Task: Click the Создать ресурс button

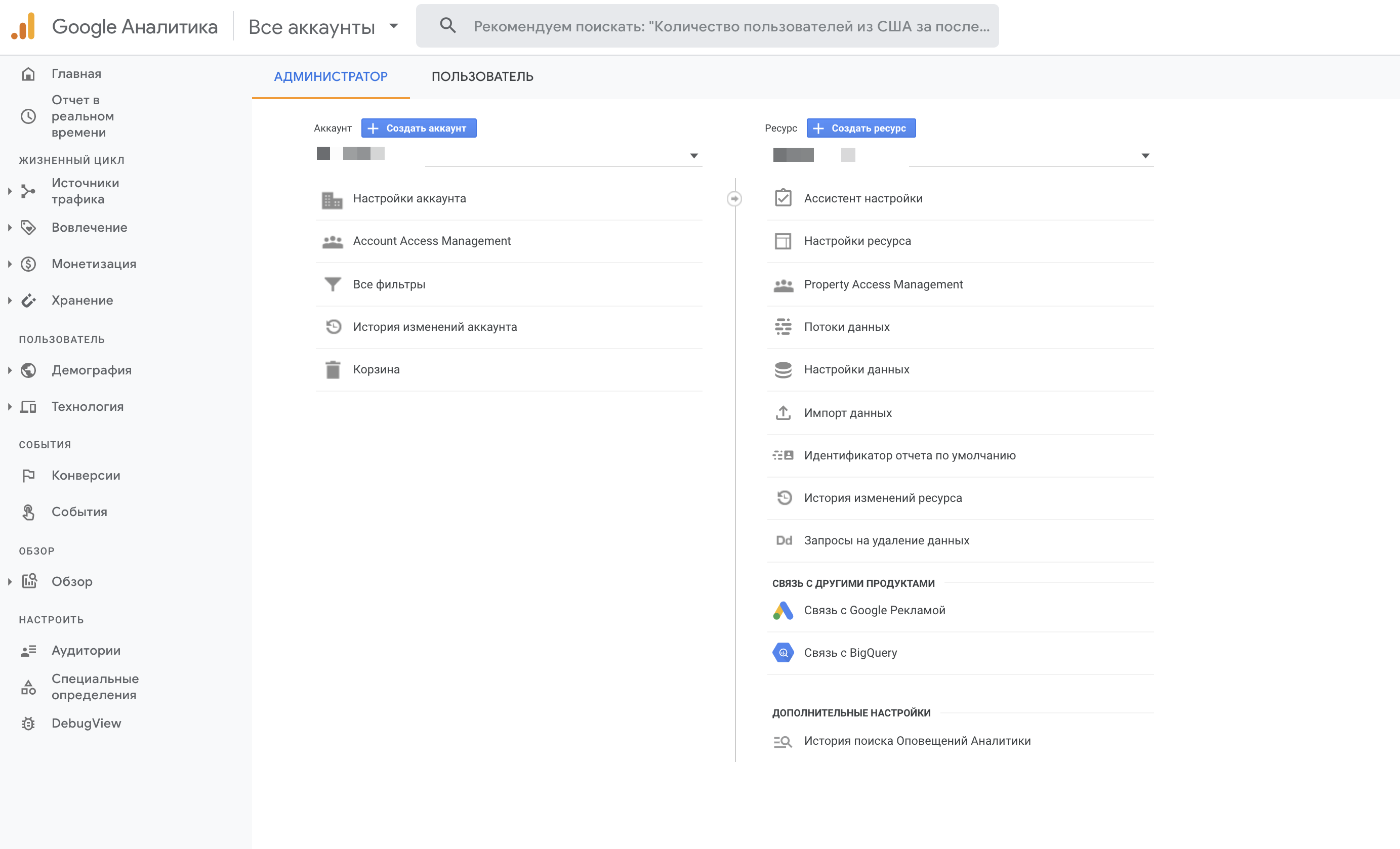Action: [x=861, y=129]
